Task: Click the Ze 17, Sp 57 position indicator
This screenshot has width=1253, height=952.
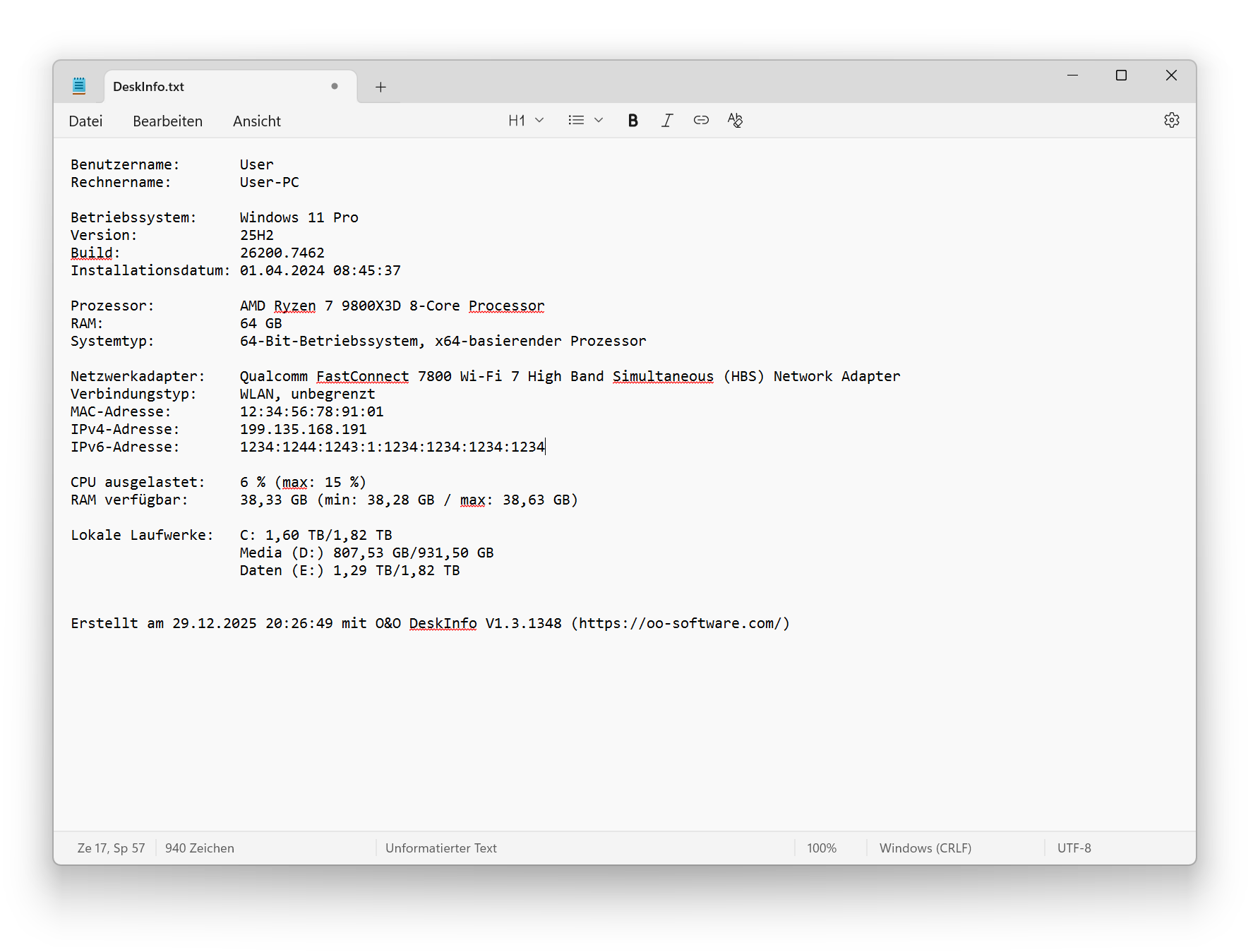Action: tap(111, 848)
